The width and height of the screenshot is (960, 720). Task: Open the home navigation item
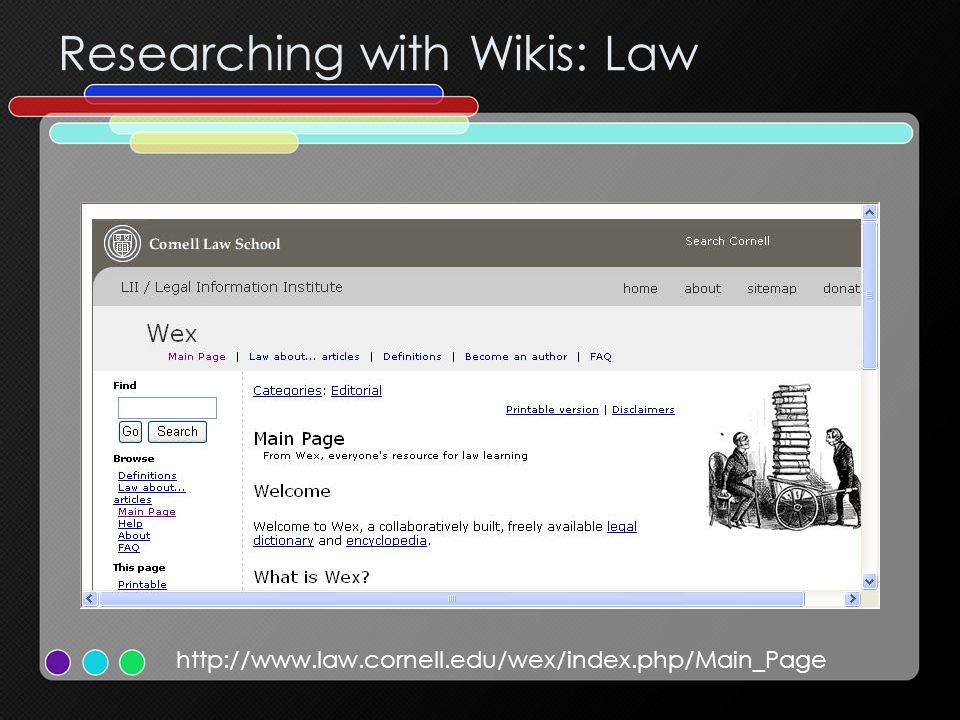pos(640,288)
